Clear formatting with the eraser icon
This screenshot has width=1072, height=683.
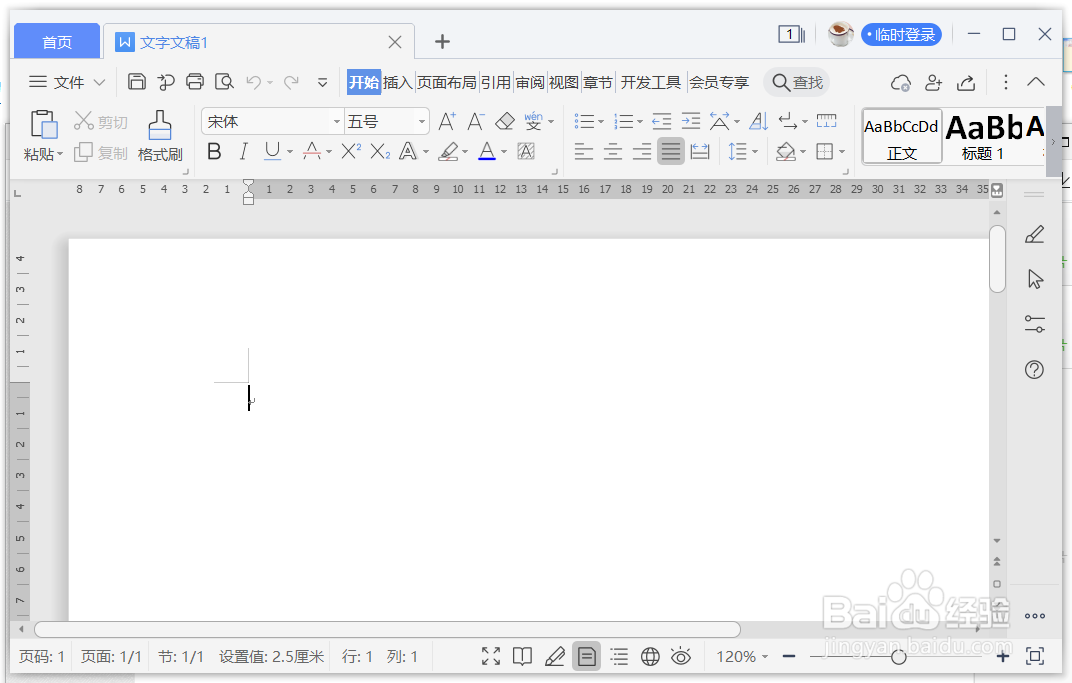tap(505, 119)
